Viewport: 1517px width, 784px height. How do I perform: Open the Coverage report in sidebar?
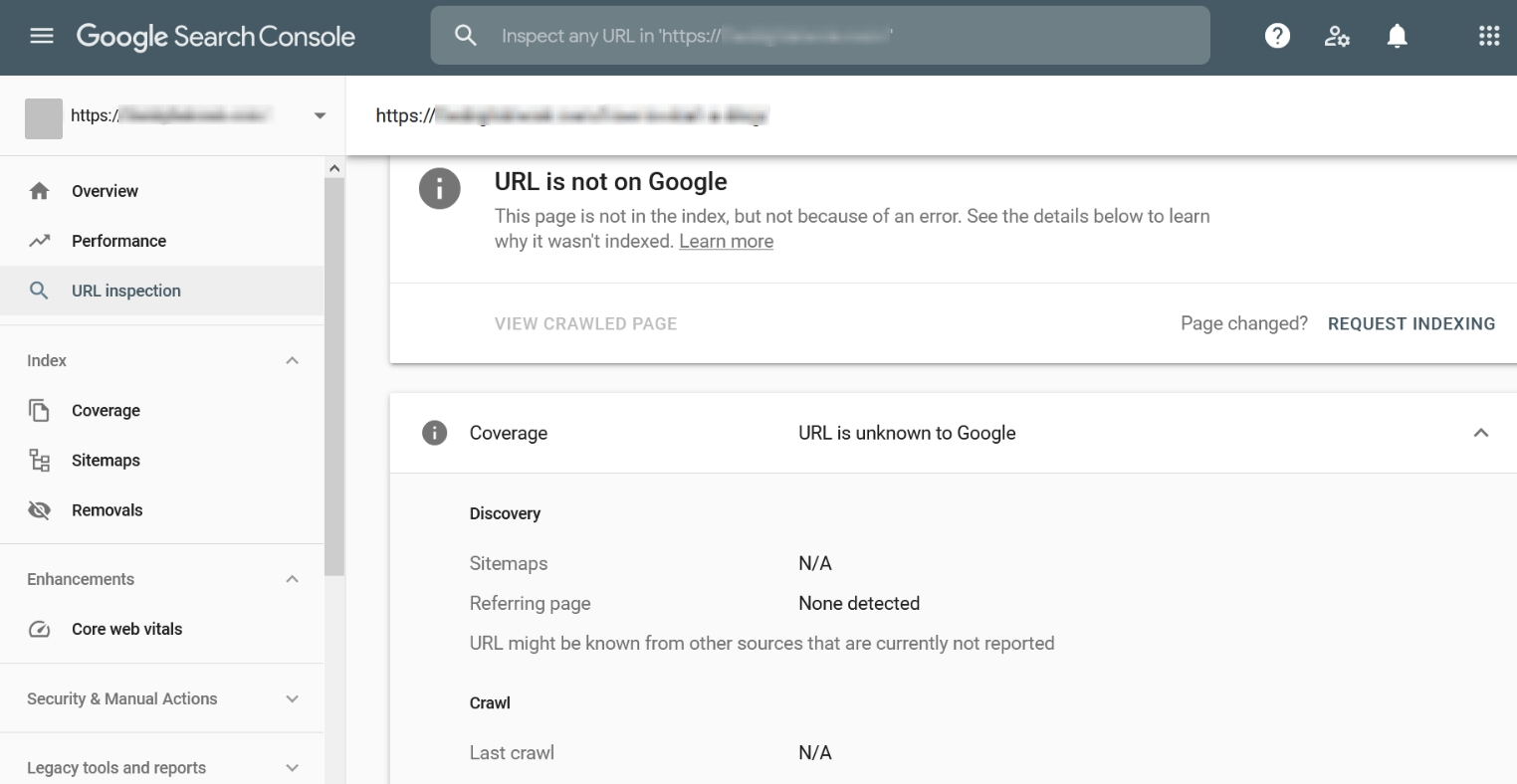tap(162, 410)
